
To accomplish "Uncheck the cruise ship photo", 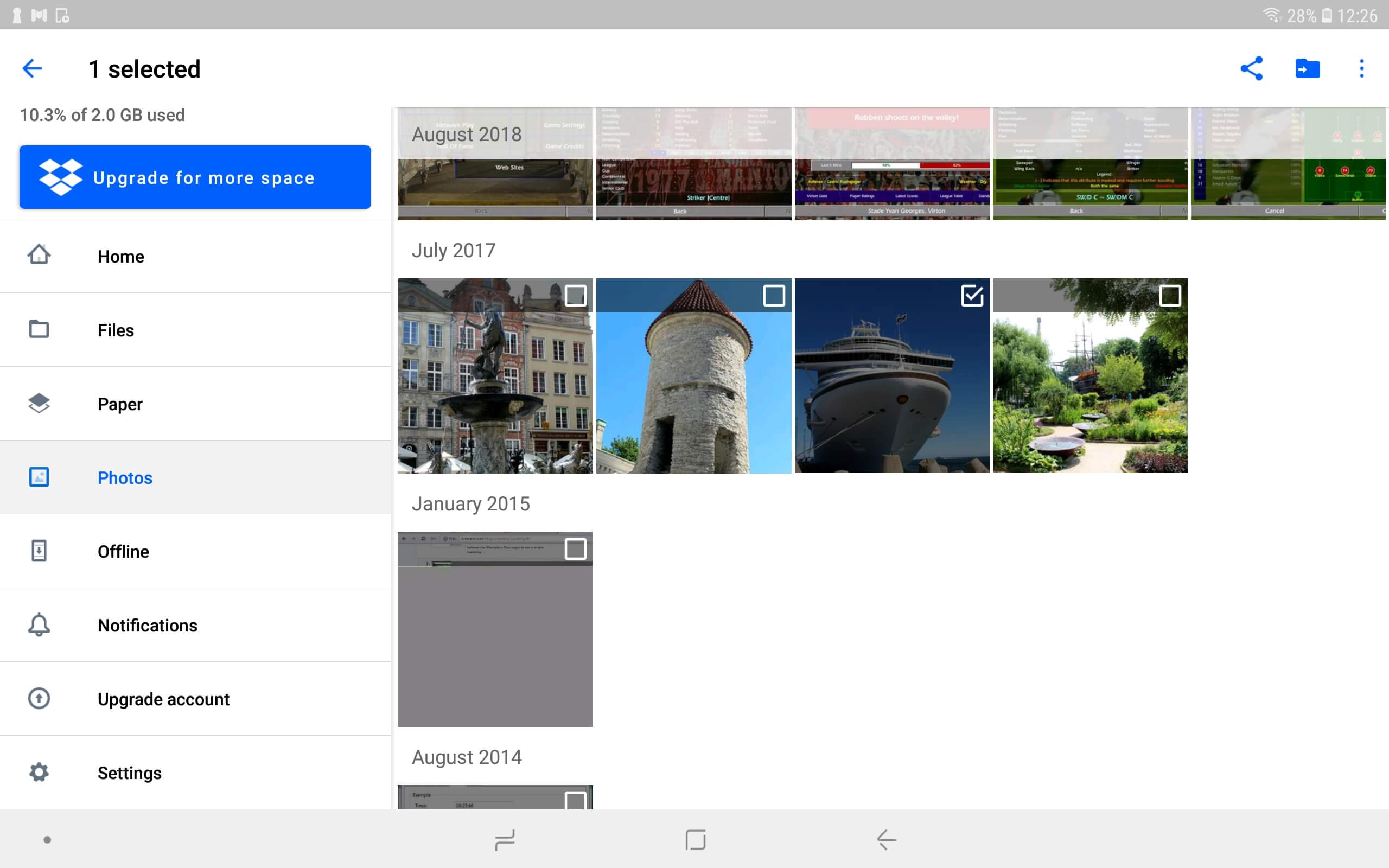I will point(972,296).
